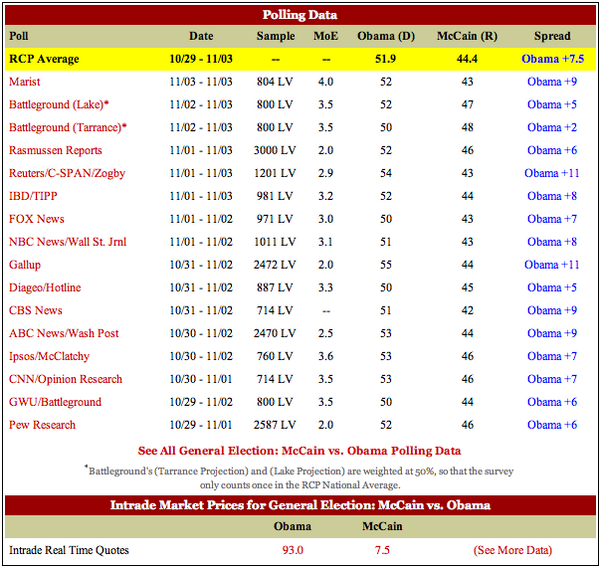Screen dimensions: 600x567
Task: Click the McCain (R) column header
Action: [x=467, y=36]
